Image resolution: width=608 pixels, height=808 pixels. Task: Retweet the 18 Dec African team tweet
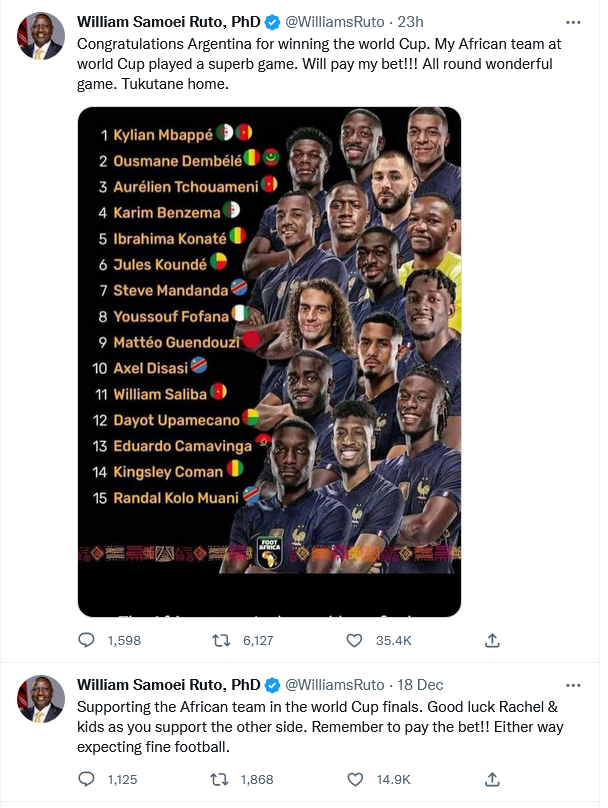(220, 779)
